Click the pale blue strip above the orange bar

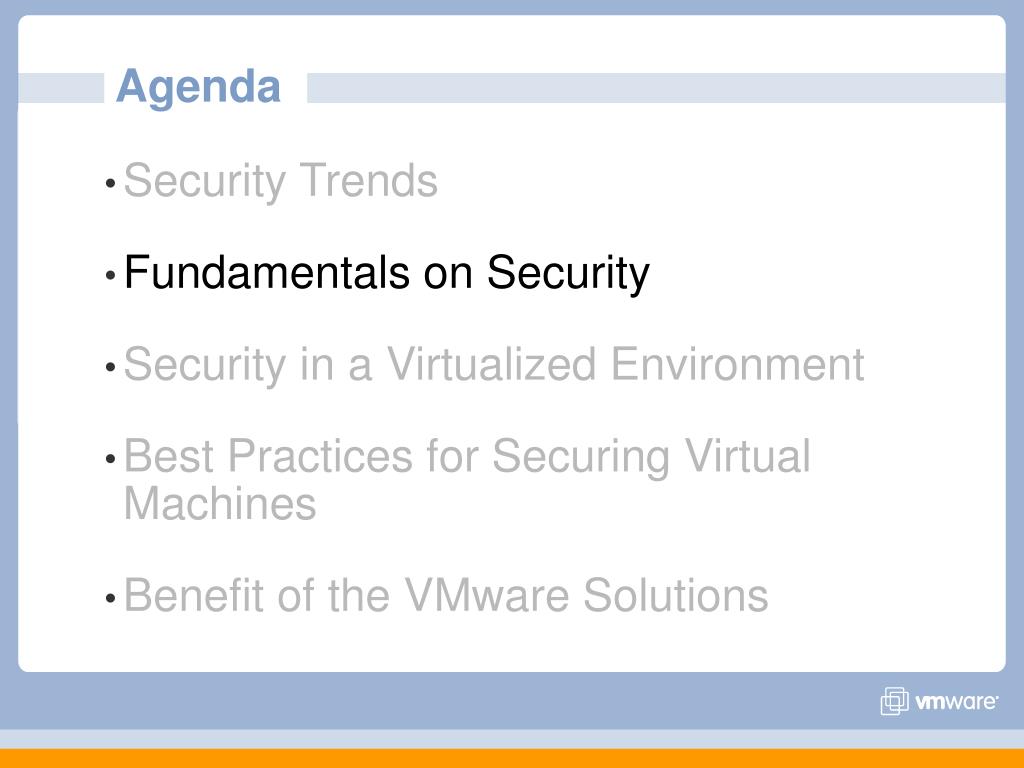[512, 739]
